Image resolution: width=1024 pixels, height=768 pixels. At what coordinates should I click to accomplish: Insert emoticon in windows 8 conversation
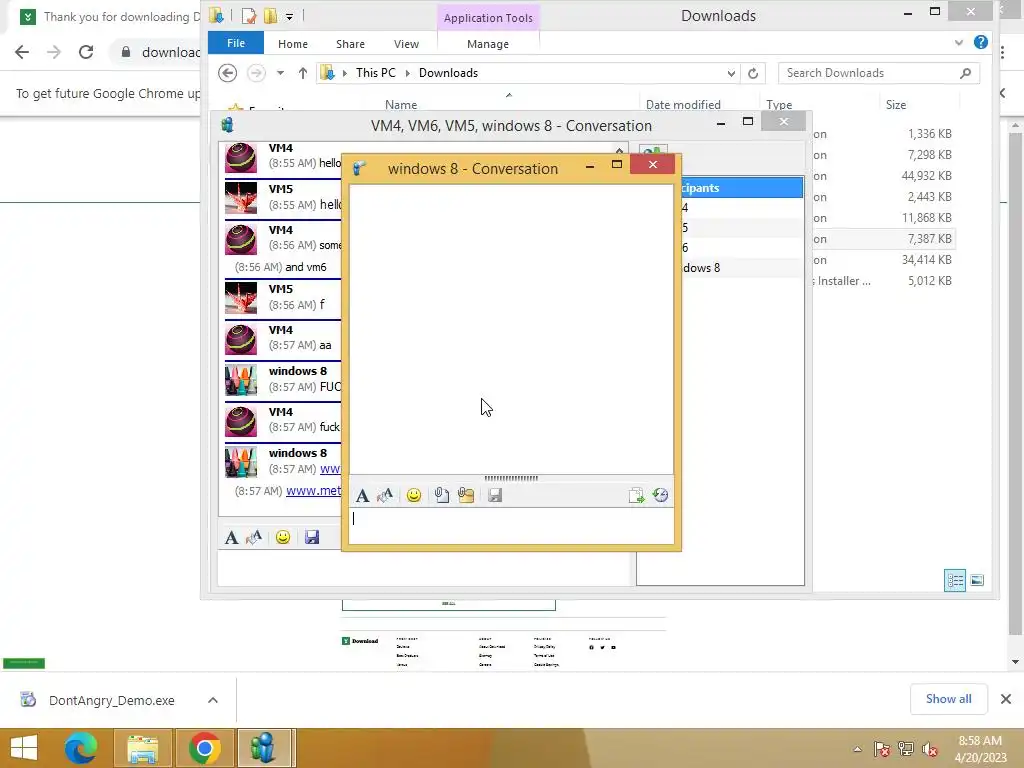pos(413,496)
